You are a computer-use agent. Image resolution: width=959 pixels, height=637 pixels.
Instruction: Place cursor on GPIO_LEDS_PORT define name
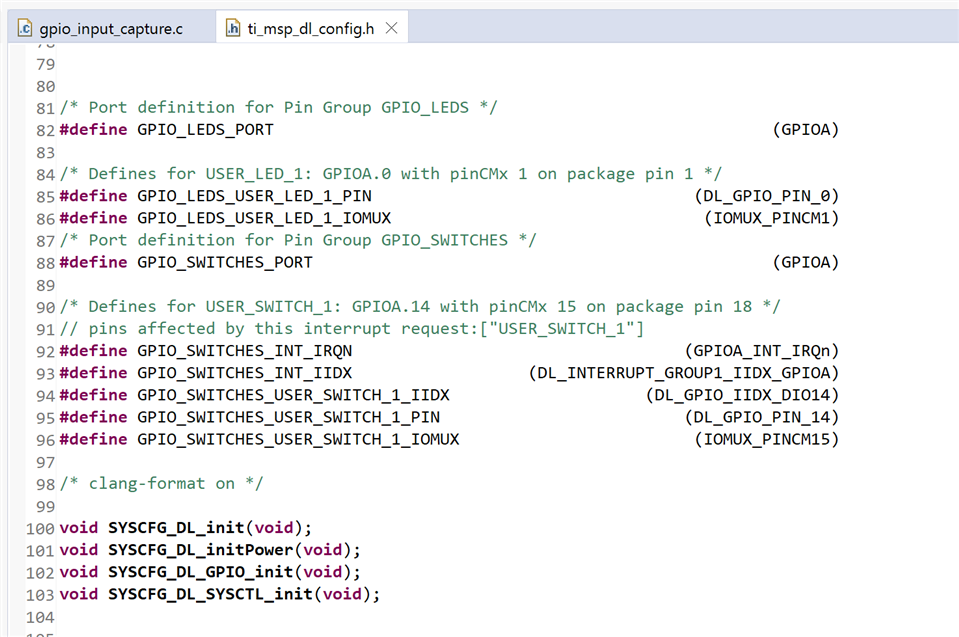(x=205, y=130)
